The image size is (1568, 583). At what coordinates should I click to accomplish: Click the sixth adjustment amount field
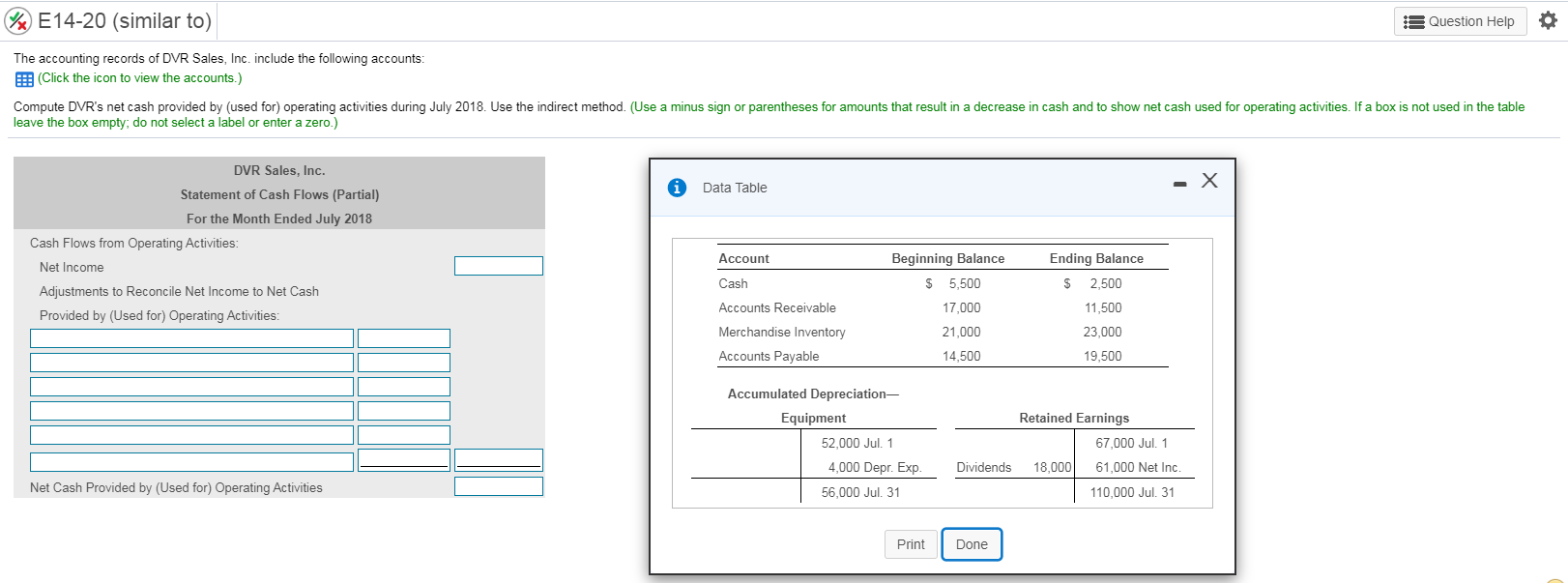(x=404, y=459)
